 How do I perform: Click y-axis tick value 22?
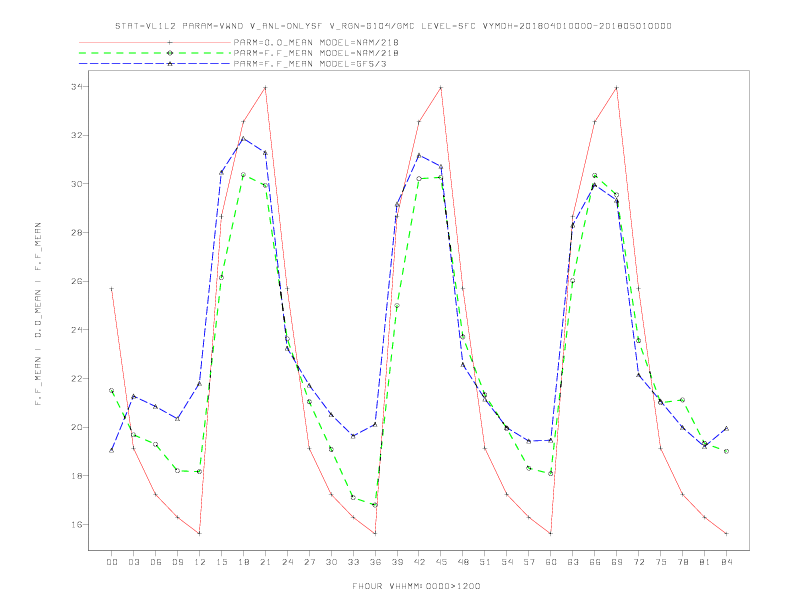[76, 379]
